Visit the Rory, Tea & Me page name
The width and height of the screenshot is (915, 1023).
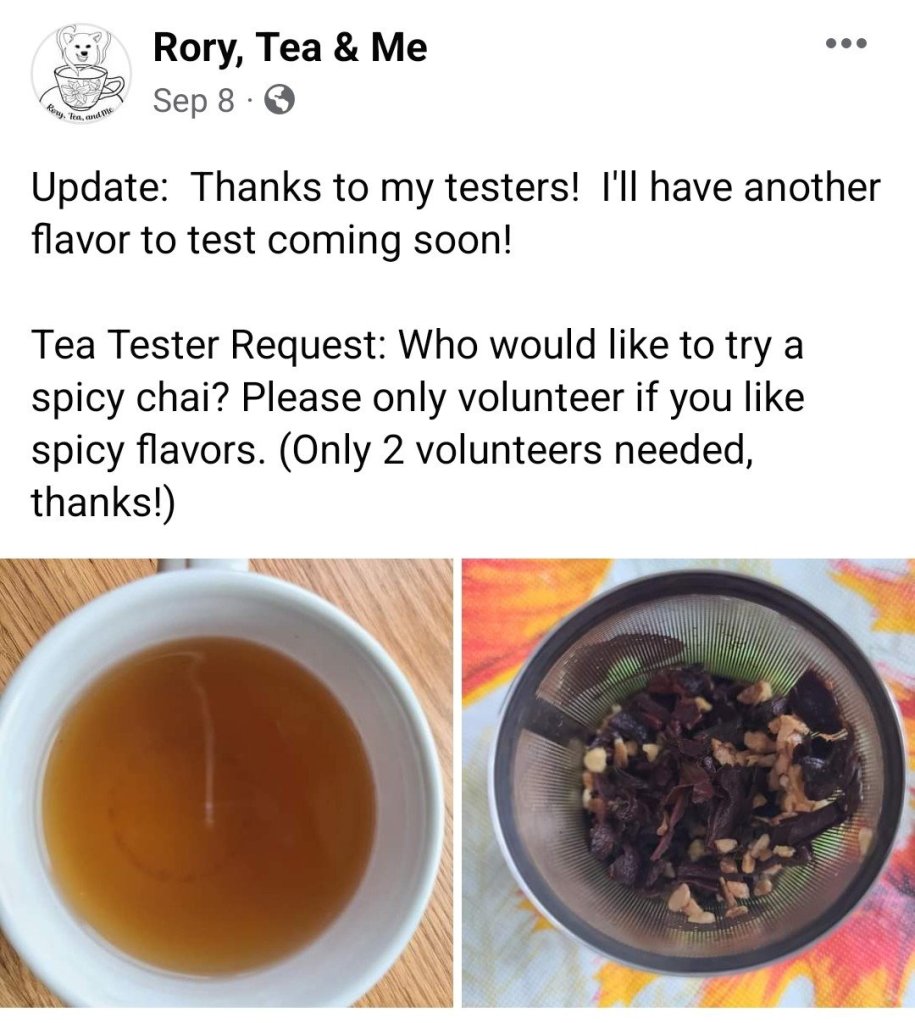(x=290, y=48)
